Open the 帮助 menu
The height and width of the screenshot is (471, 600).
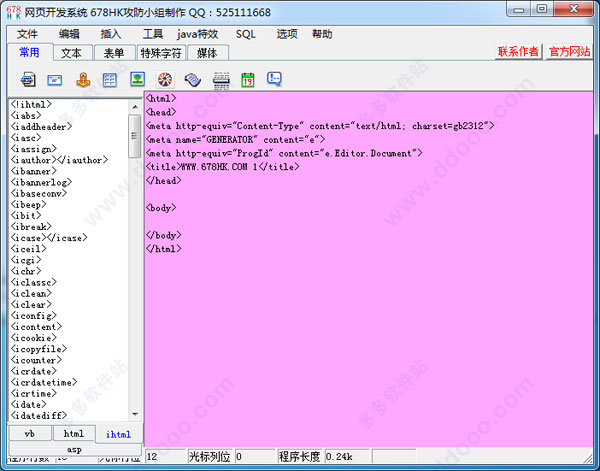[x=322, y=34]
